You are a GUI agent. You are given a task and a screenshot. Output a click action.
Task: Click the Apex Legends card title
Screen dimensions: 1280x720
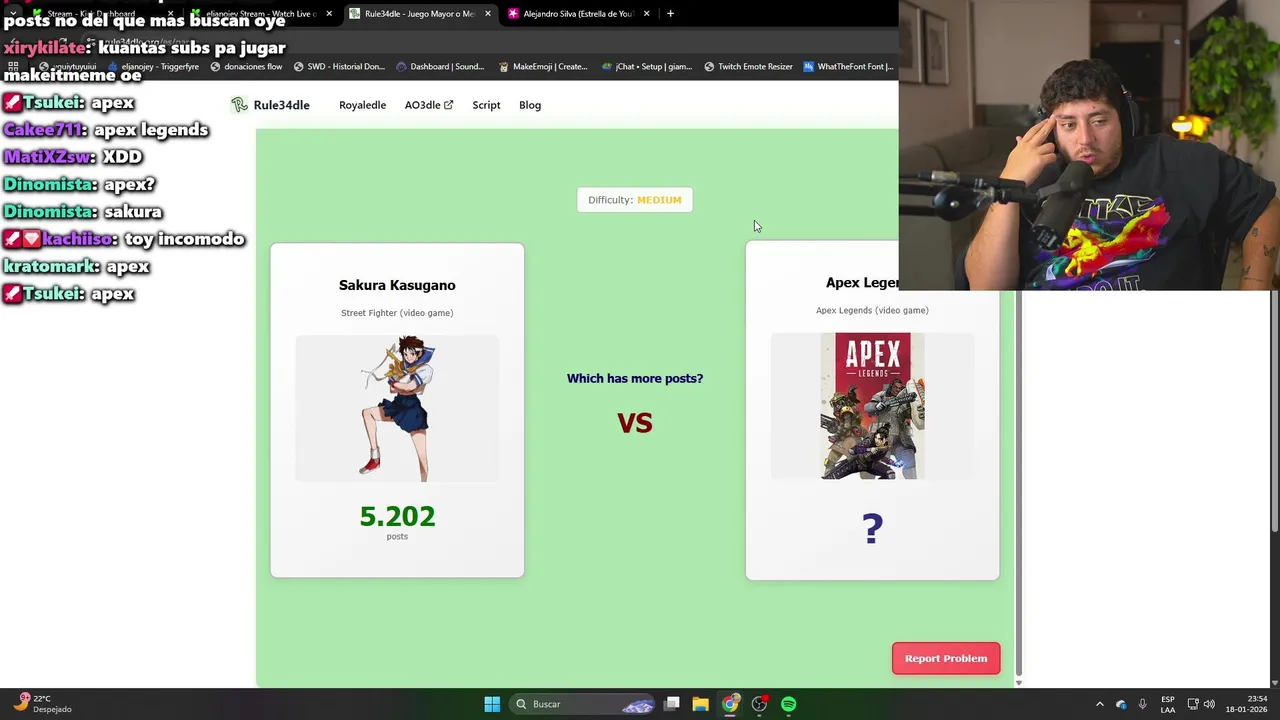coord(862,283)
